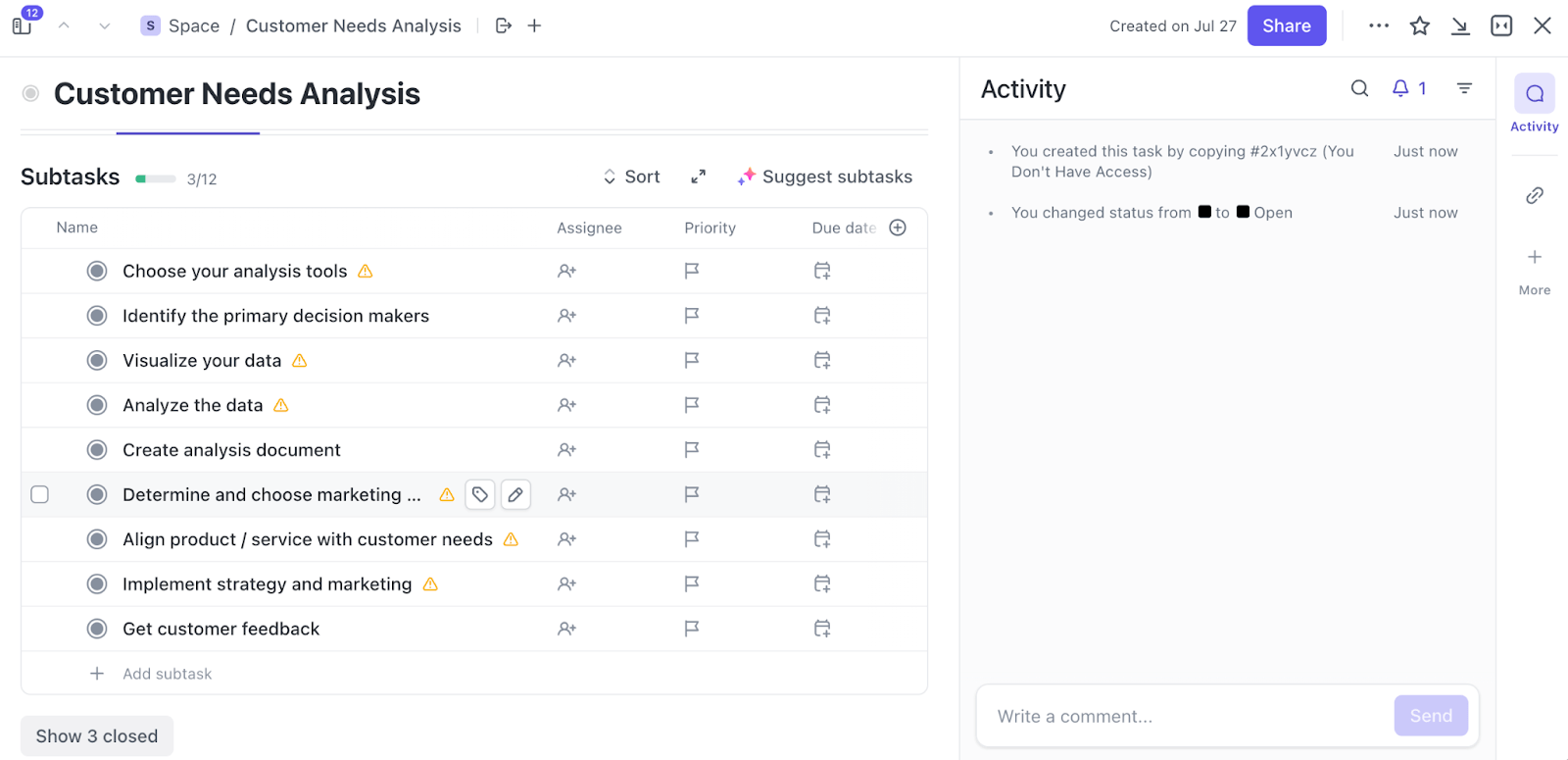
Task: Set due date for Get customer feedback
Action: click(x=822, y=629)
